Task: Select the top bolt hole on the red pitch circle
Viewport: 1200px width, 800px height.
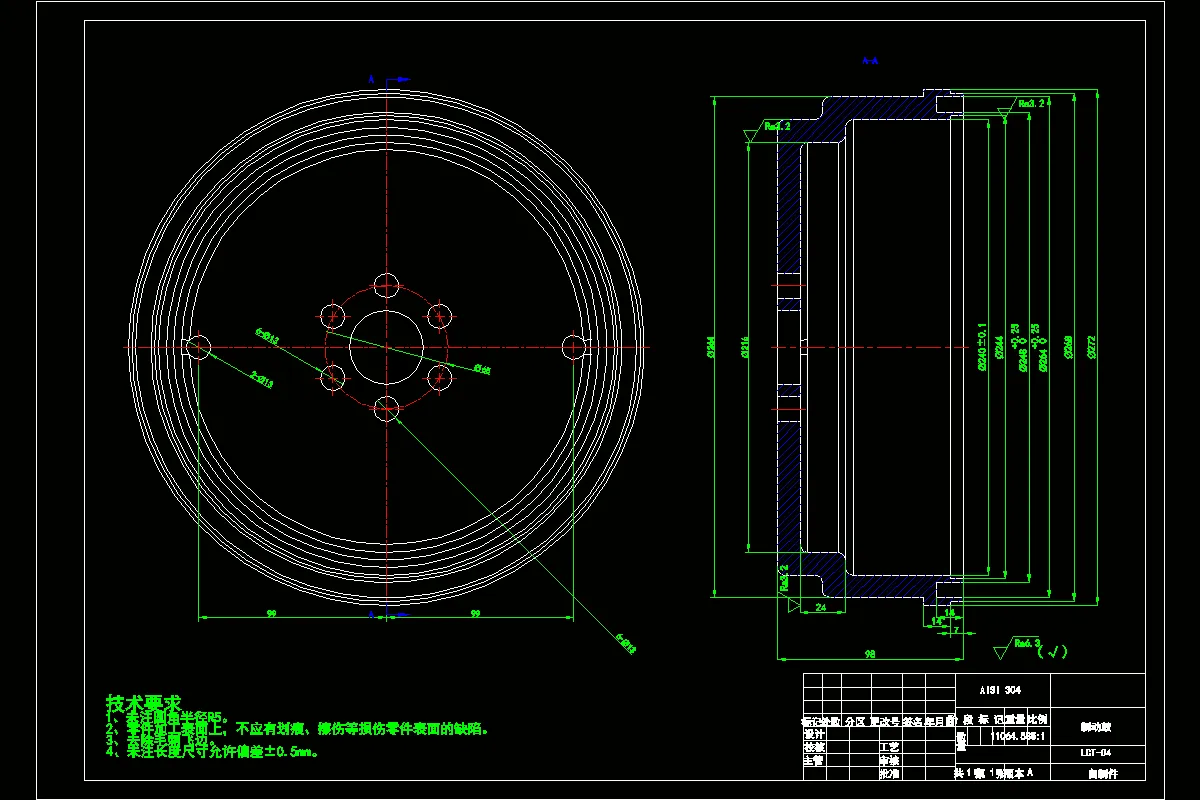Action: click(x=388, y=285)
